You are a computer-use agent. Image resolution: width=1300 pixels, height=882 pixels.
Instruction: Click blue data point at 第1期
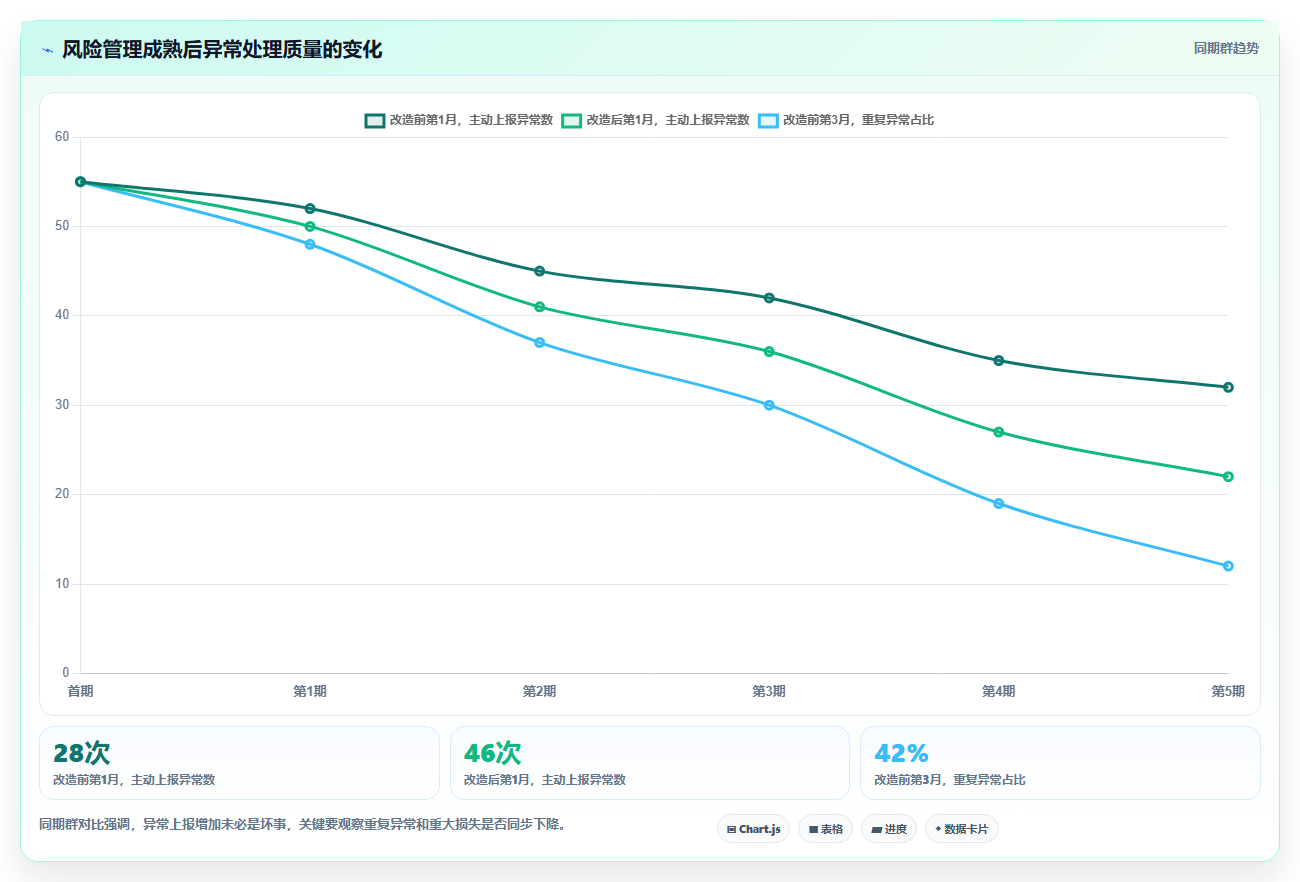click(310, 244)
